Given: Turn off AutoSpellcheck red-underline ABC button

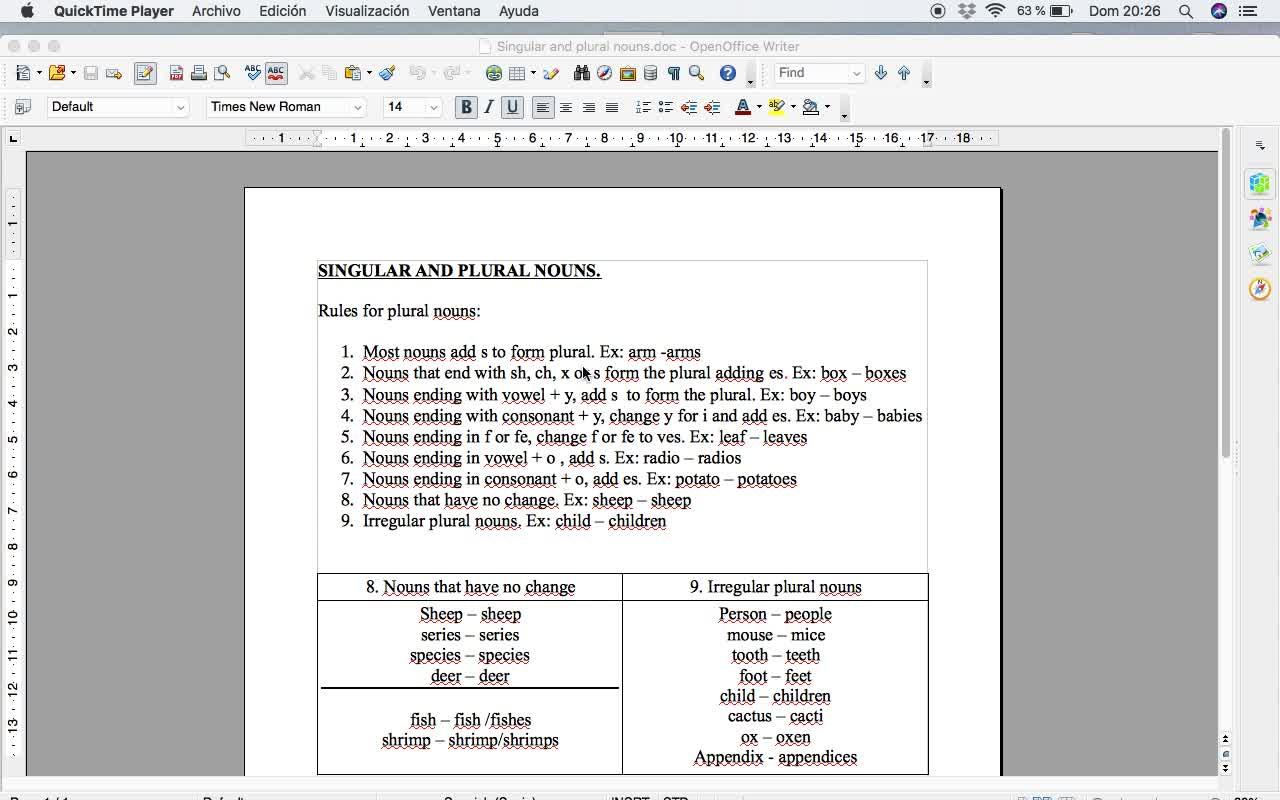Looking at the screenshot, I should tap(276, 73).
